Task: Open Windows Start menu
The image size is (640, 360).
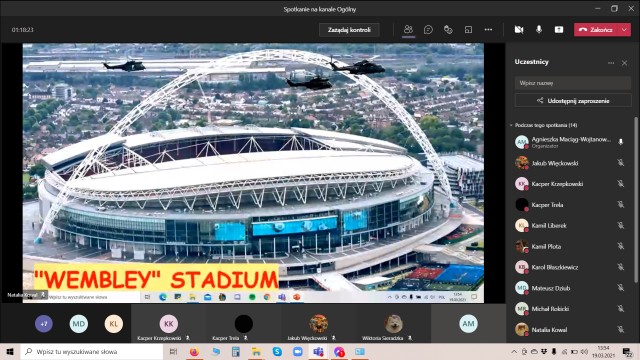Action: point(10,351)
